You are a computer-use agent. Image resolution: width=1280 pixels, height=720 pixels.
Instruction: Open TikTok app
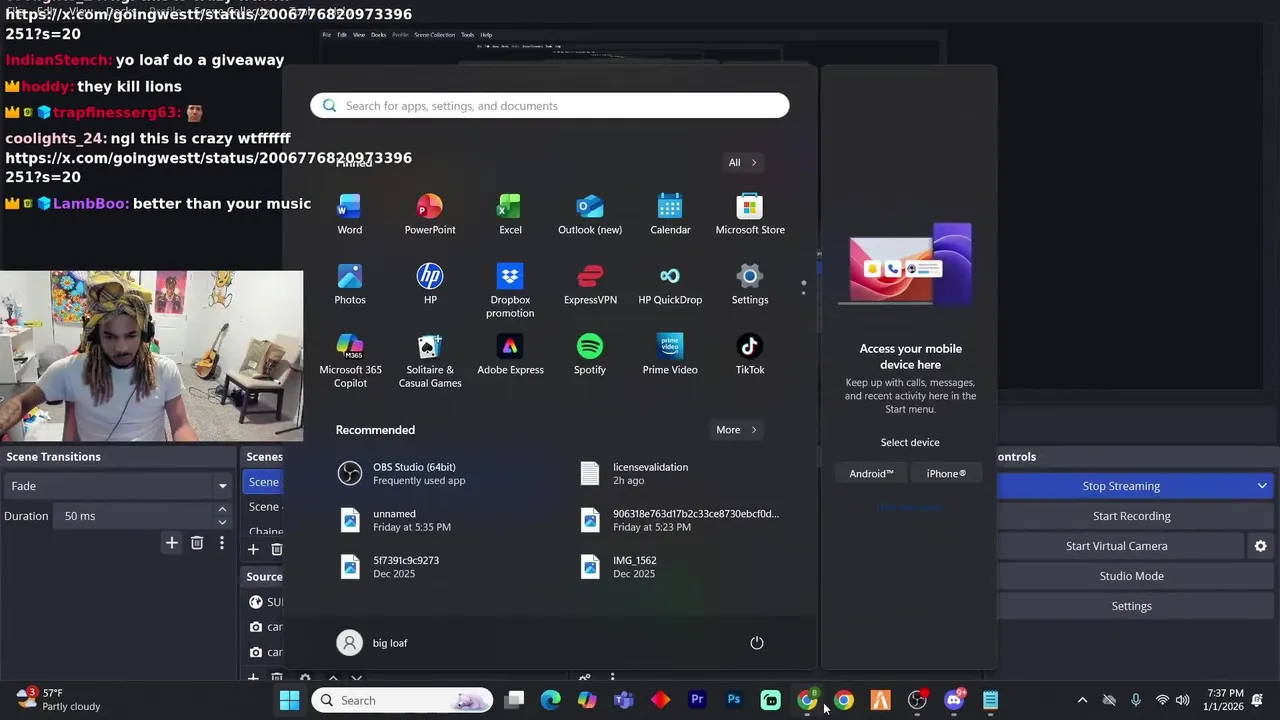[750, 355]
